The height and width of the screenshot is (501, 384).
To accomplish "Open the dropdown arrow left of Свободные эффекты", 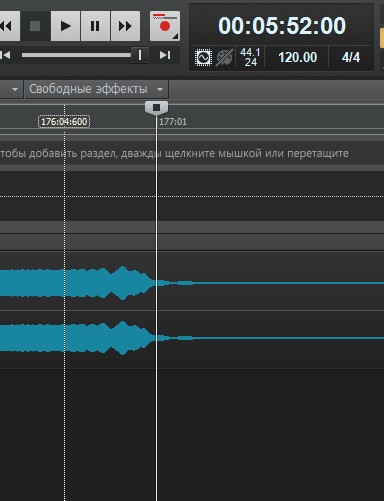I will 15,89.
